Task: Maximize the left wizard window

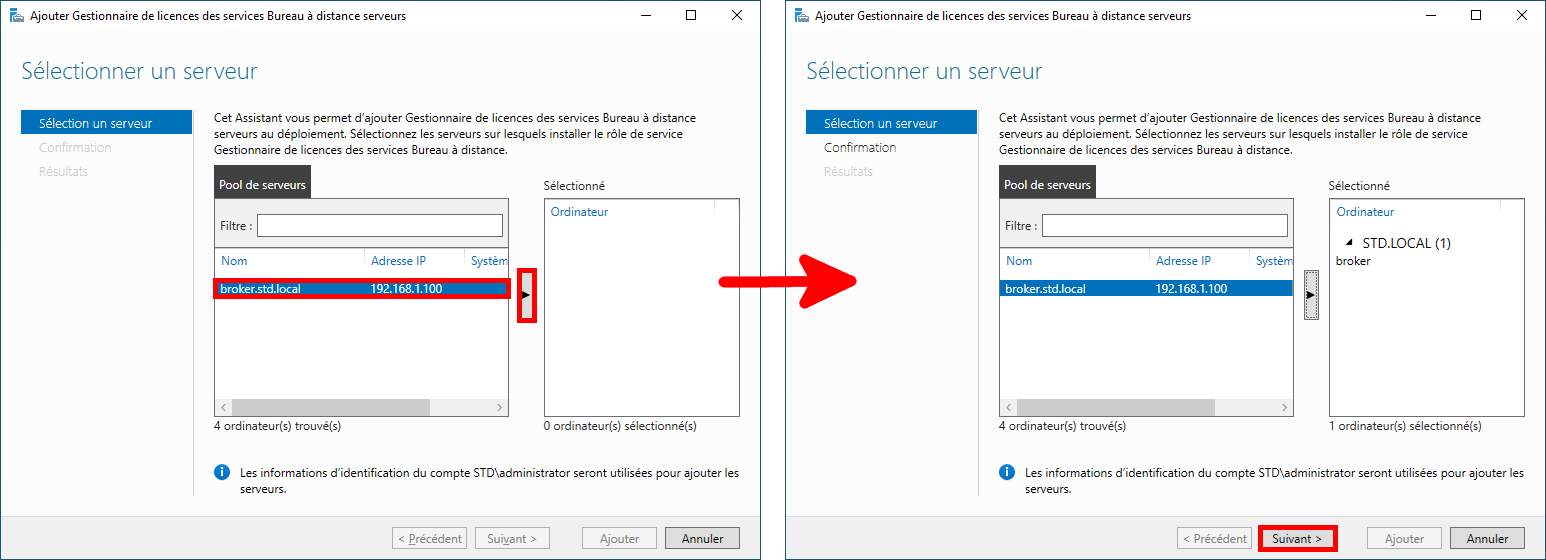Action: (x=691, y=16)
